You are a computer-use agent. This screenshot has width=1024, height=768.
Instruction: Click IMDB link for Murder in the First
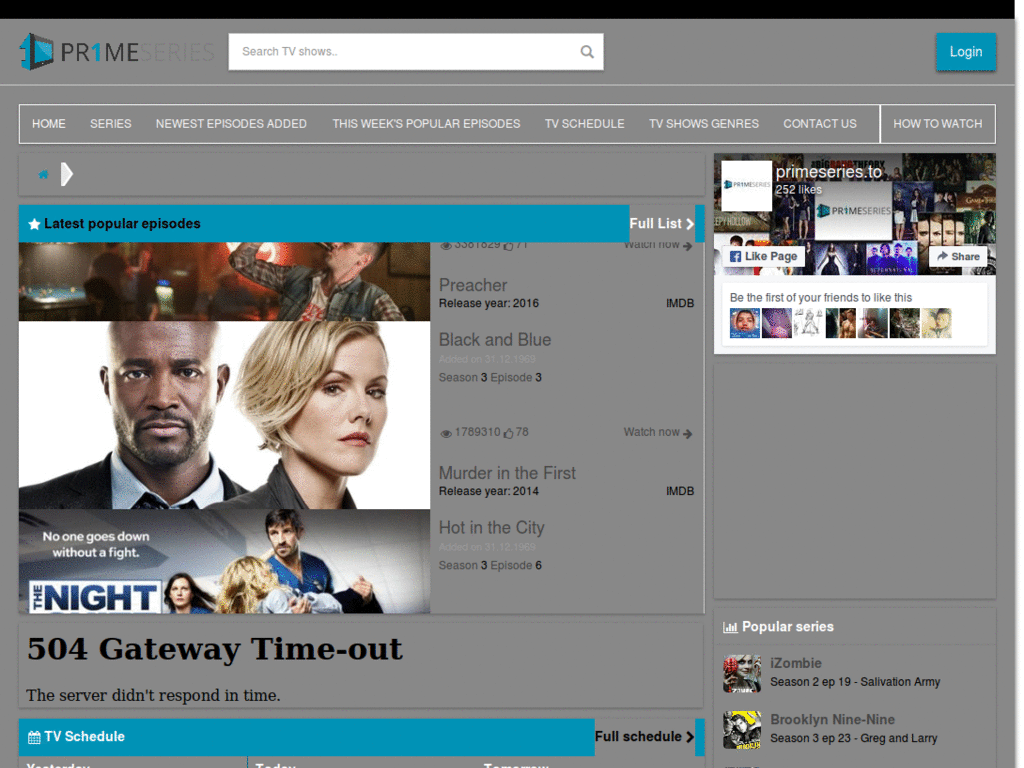coord(680,491)
